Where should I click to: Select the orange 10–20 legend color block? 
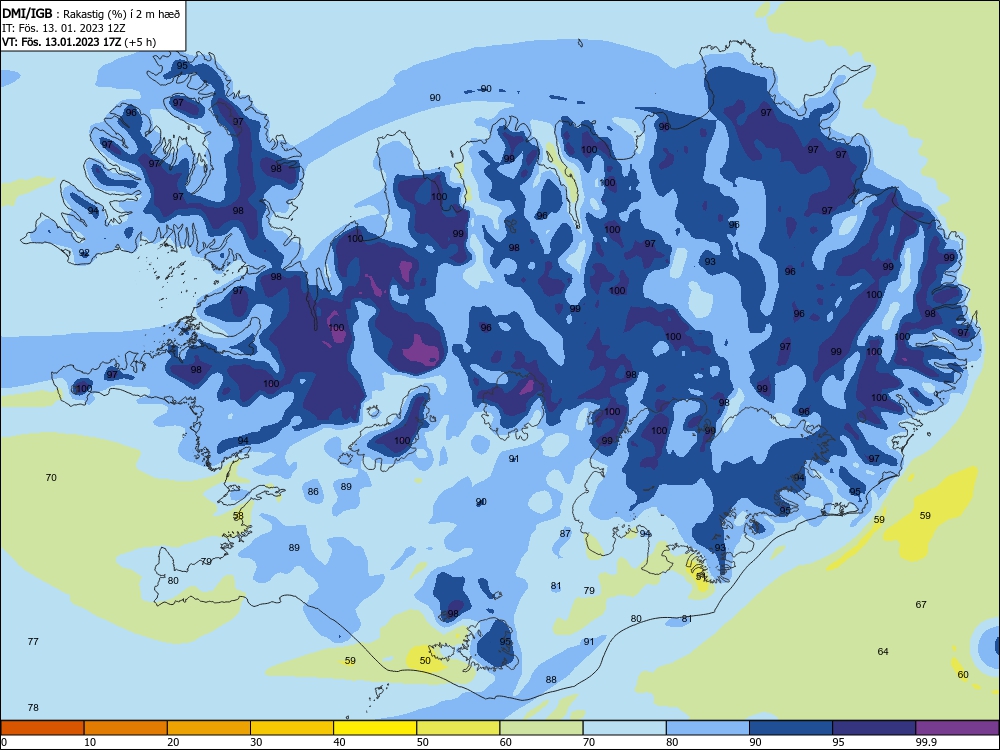pyautogui.click(x=126, y=728)
